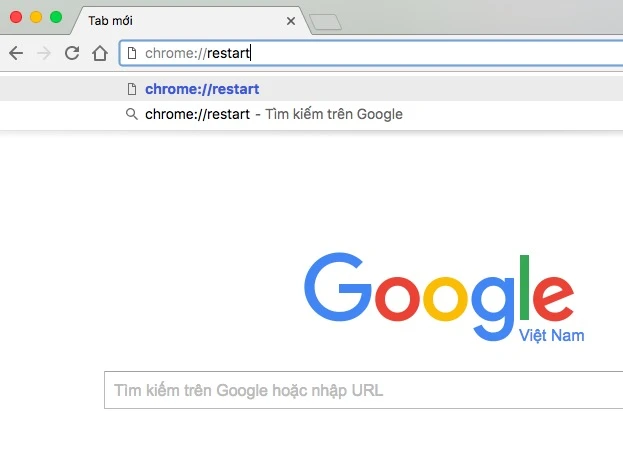Minimize the Chrome window
The image size is (623, 449).
pos(36,17)
